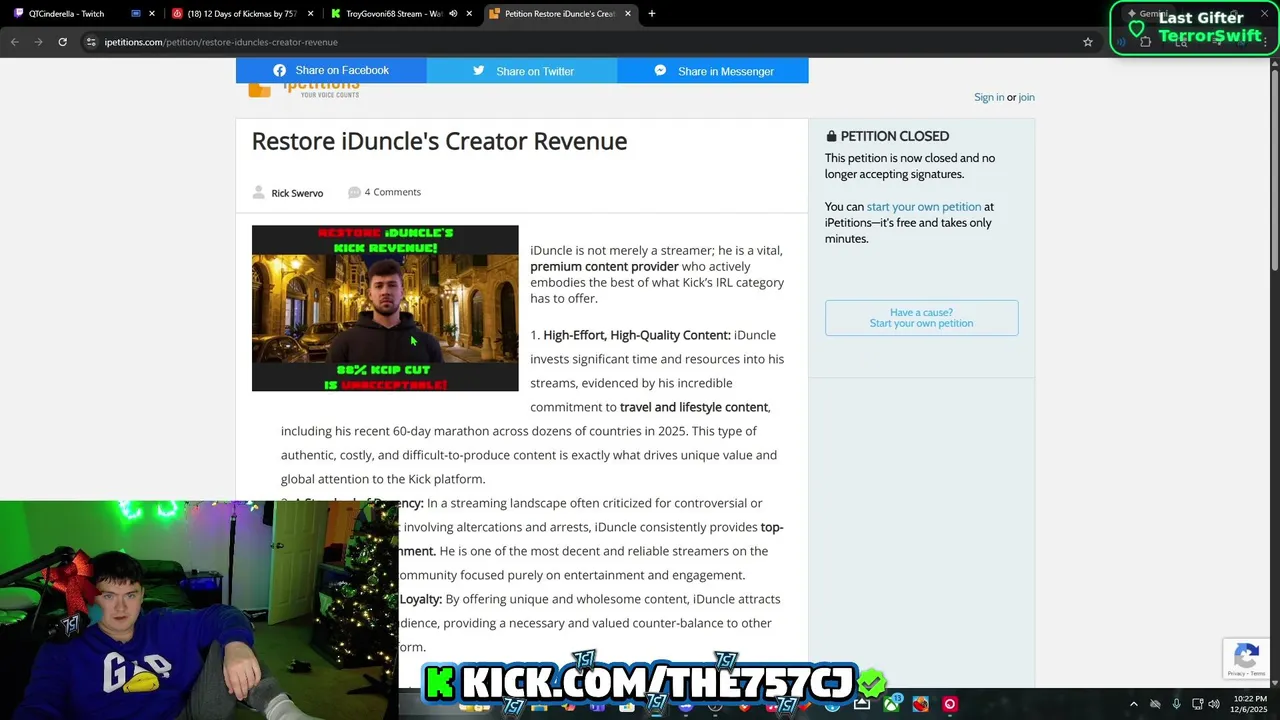Open the Xbox app taskbar icon
1280x720 pixels.
click(891, 704)
